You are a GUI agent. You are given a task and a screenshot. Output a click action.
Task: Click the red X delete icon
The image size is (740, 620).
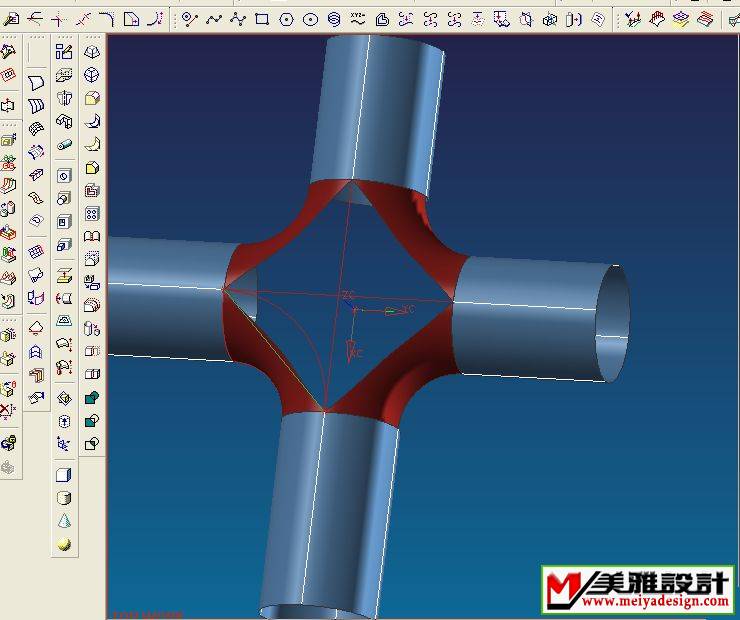tap(8, 410)
